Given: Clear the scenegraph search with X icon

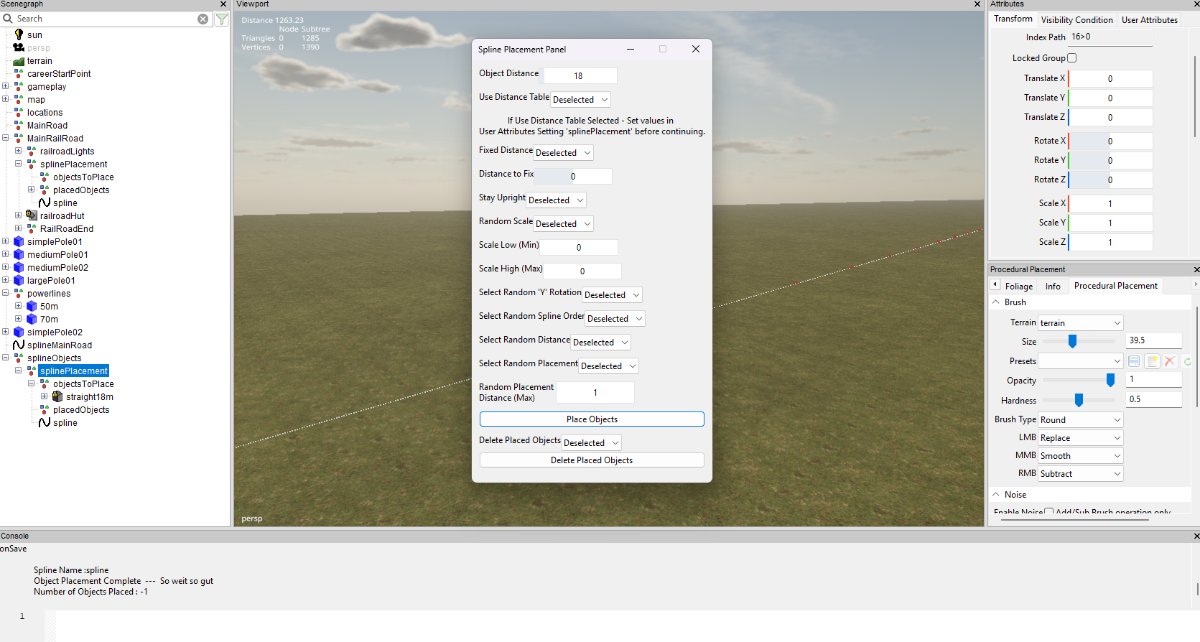Looking at the screenshot, I should [203, 18].
